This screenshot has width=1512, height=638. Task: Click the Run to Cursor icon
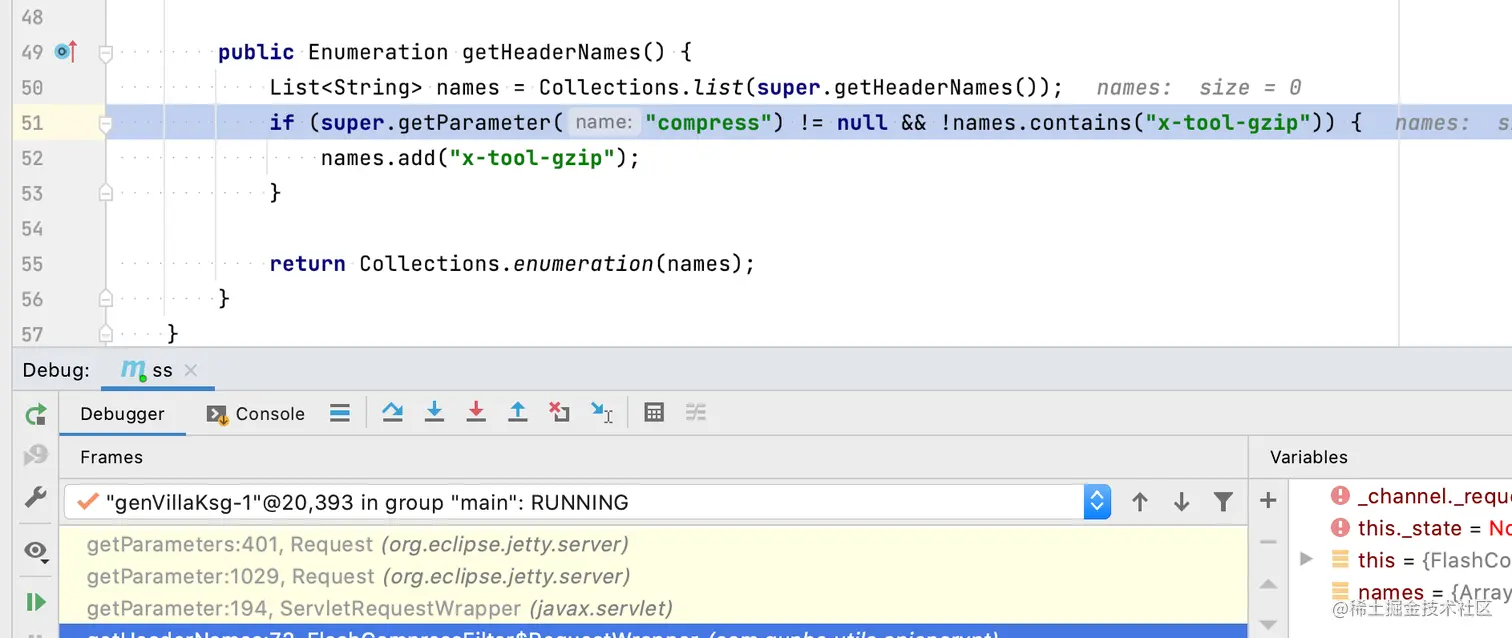601,412
